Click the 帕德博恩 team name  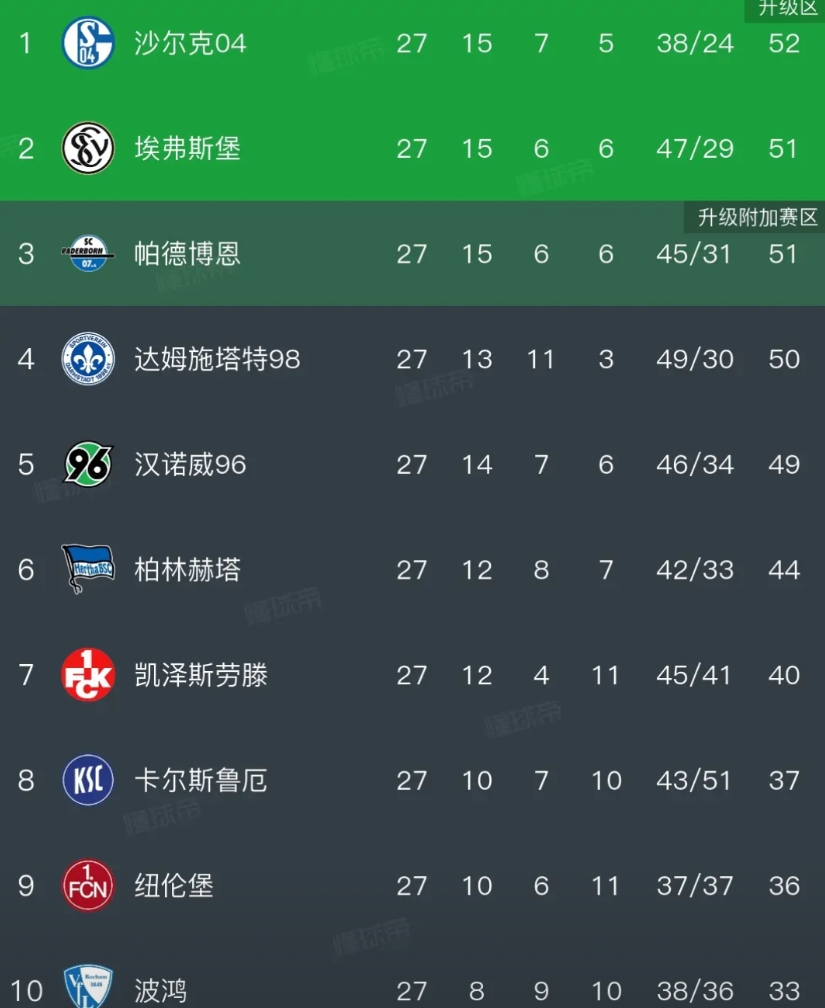pyautogui.click(x=187, y=253)
